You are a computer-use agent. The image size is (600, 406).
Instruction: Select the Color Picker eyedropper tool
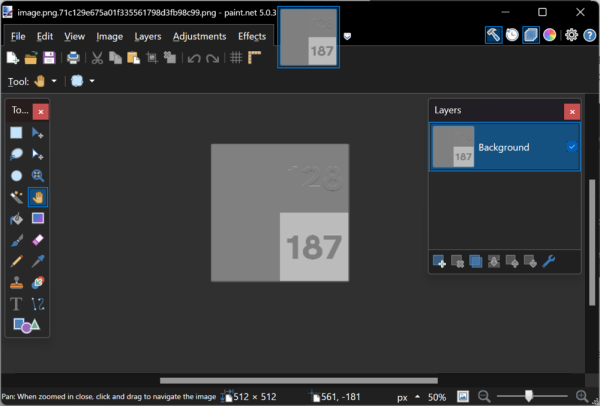coord(38,261)
